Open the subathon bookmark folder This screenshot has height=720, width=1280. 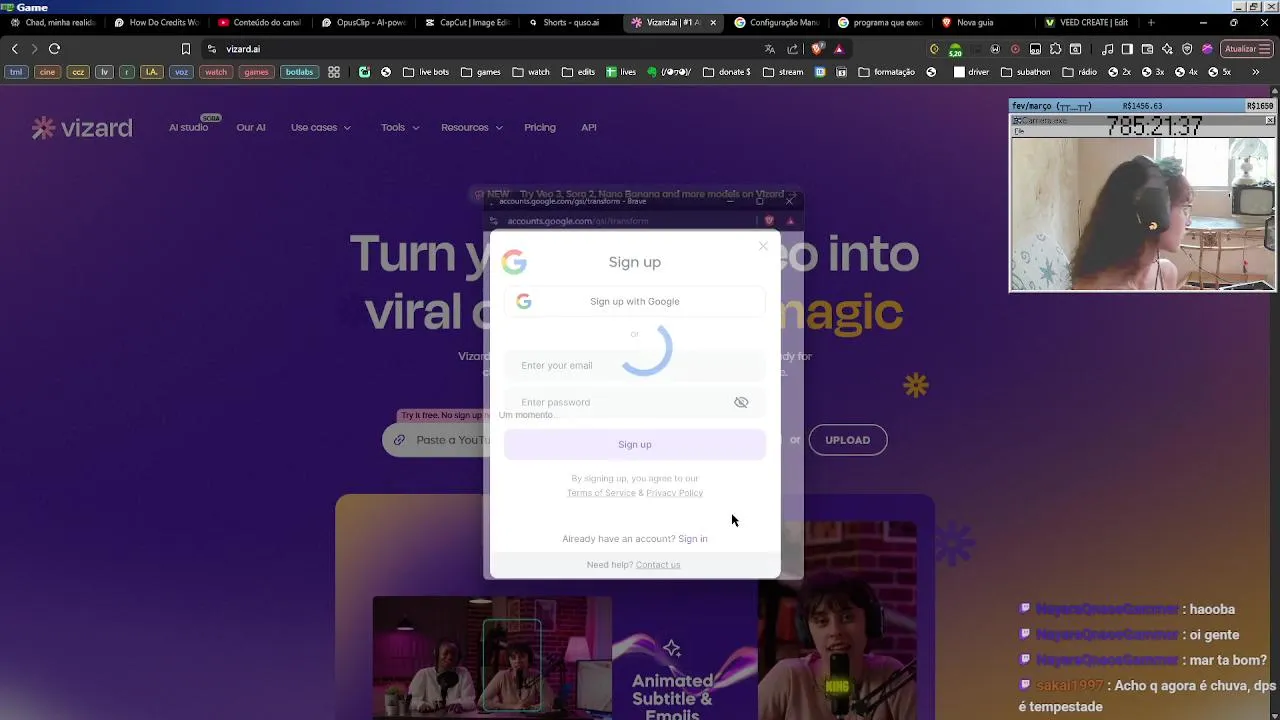point(1025,72)
